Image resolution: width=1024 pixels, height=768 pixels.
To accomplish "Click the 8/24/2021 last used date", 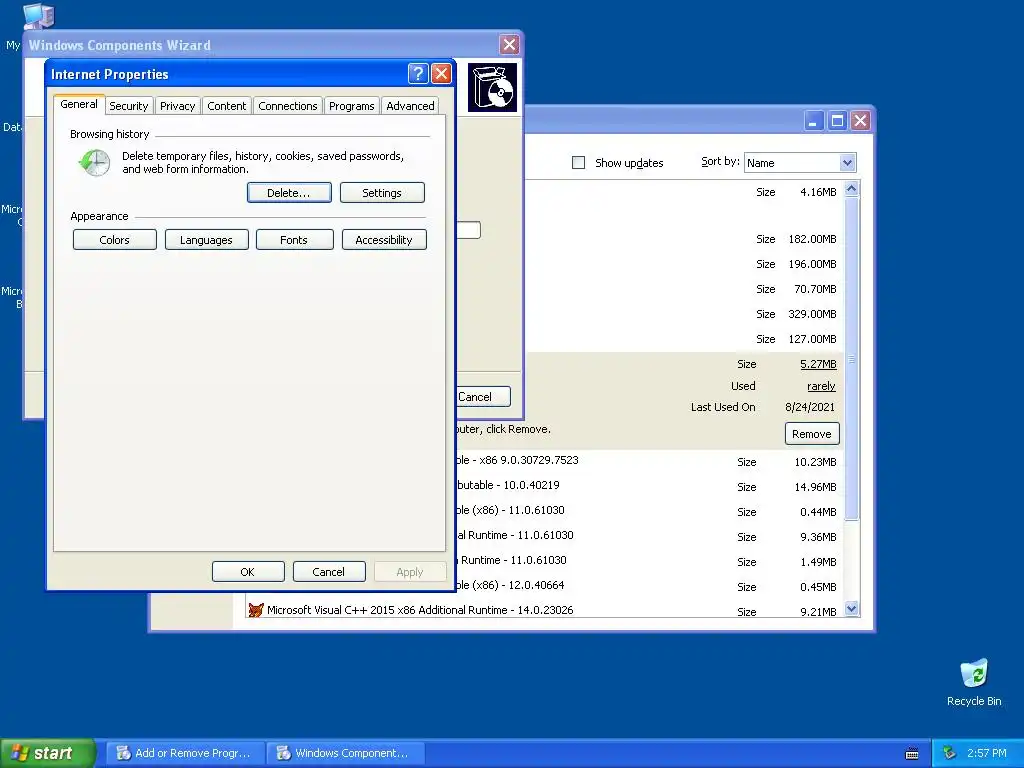I will (810, 407).
